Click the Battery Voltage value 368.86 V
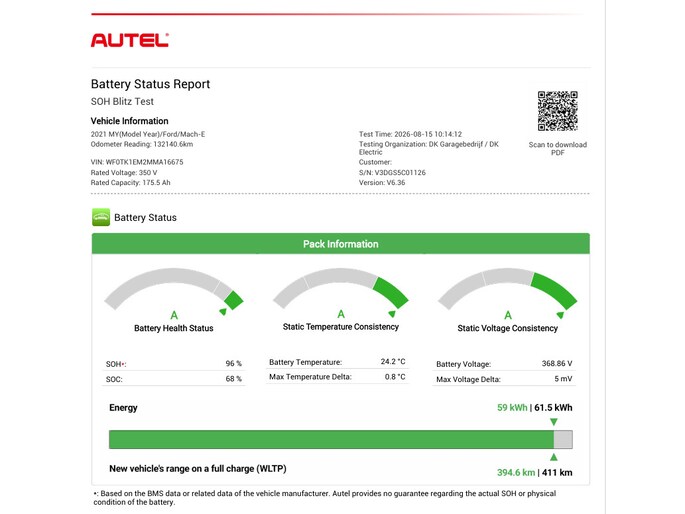Viewport: 685px width, 514px height. pyautogui.click(x=557, y=363)
